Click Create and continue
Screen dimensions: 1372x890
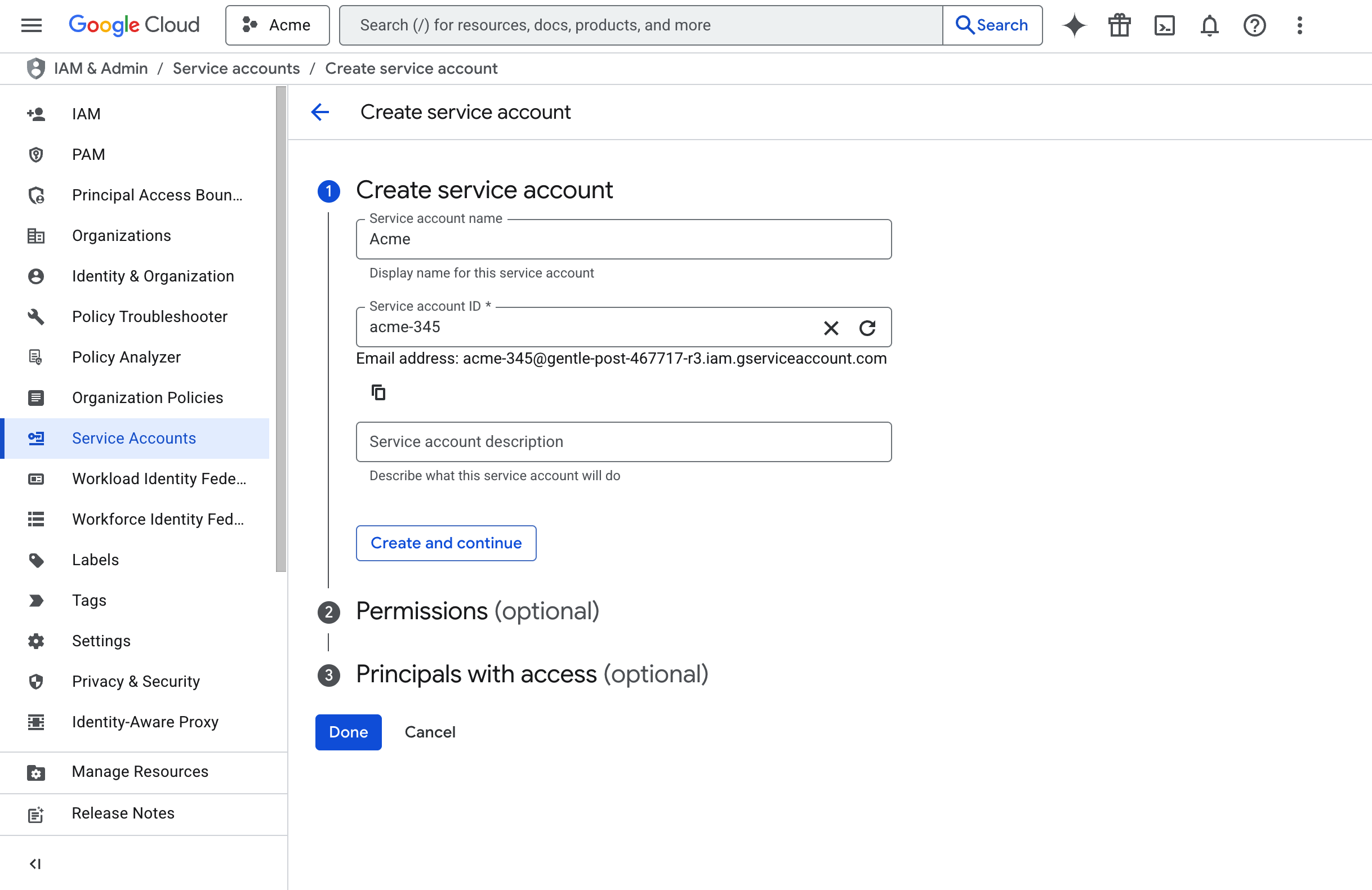tap(446, 543)
